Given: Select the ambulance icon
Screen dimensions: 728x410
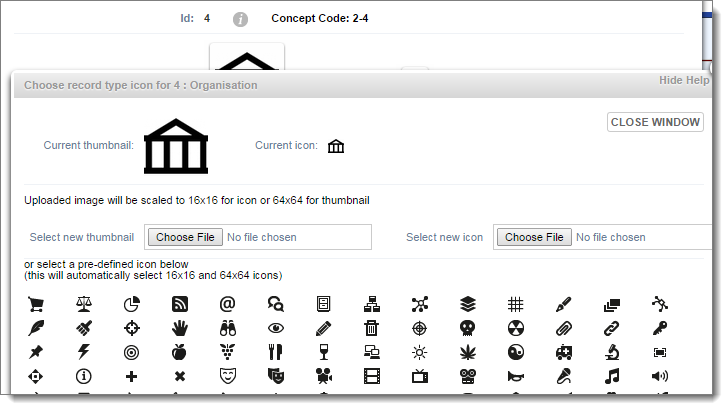Looking at the screenshot, I should pyautogui.click(x=564, y=353).
